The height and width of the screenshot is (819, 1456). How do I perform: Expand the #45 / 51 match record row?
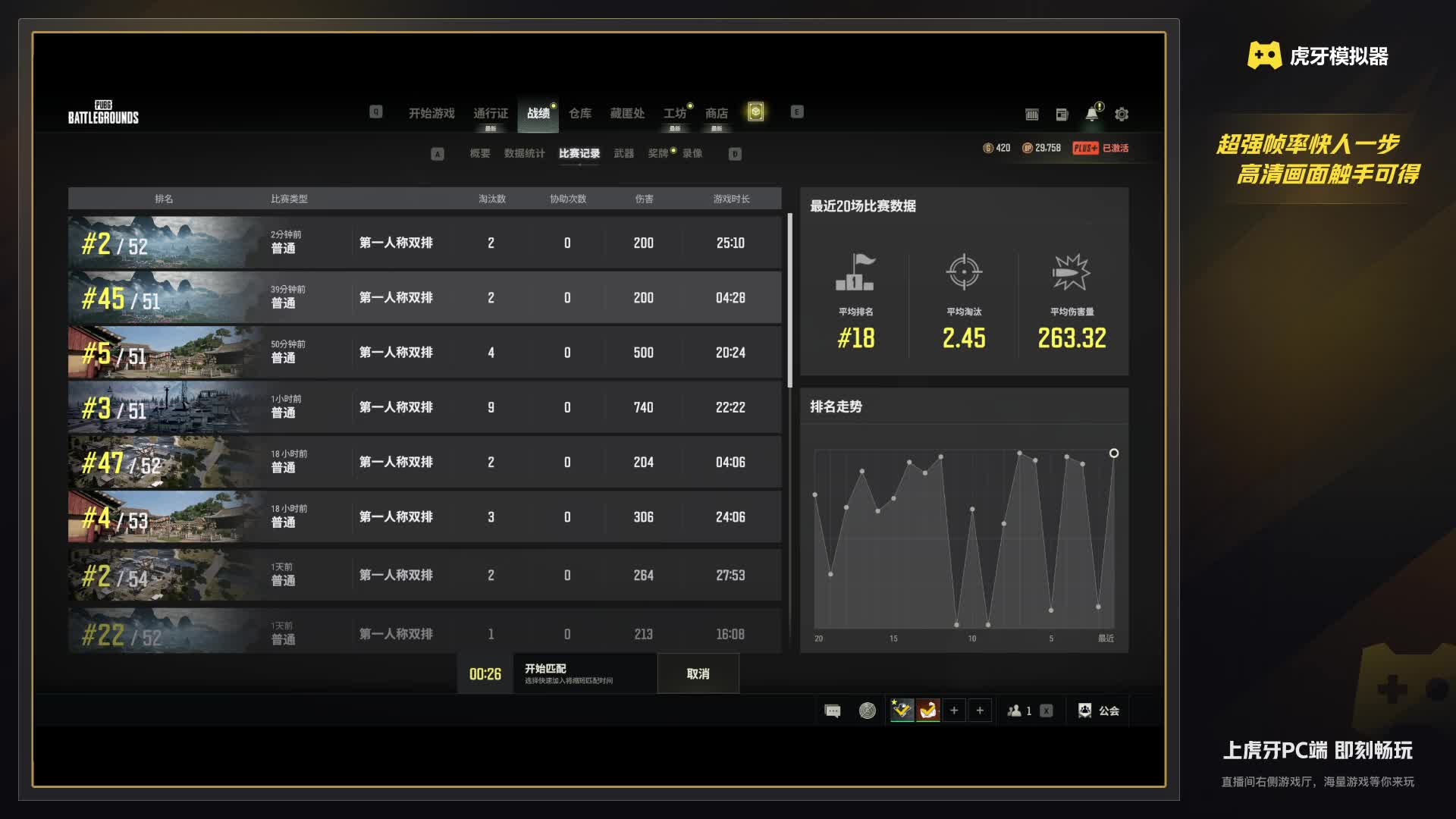pyautogui.click(x=425, y=298)
